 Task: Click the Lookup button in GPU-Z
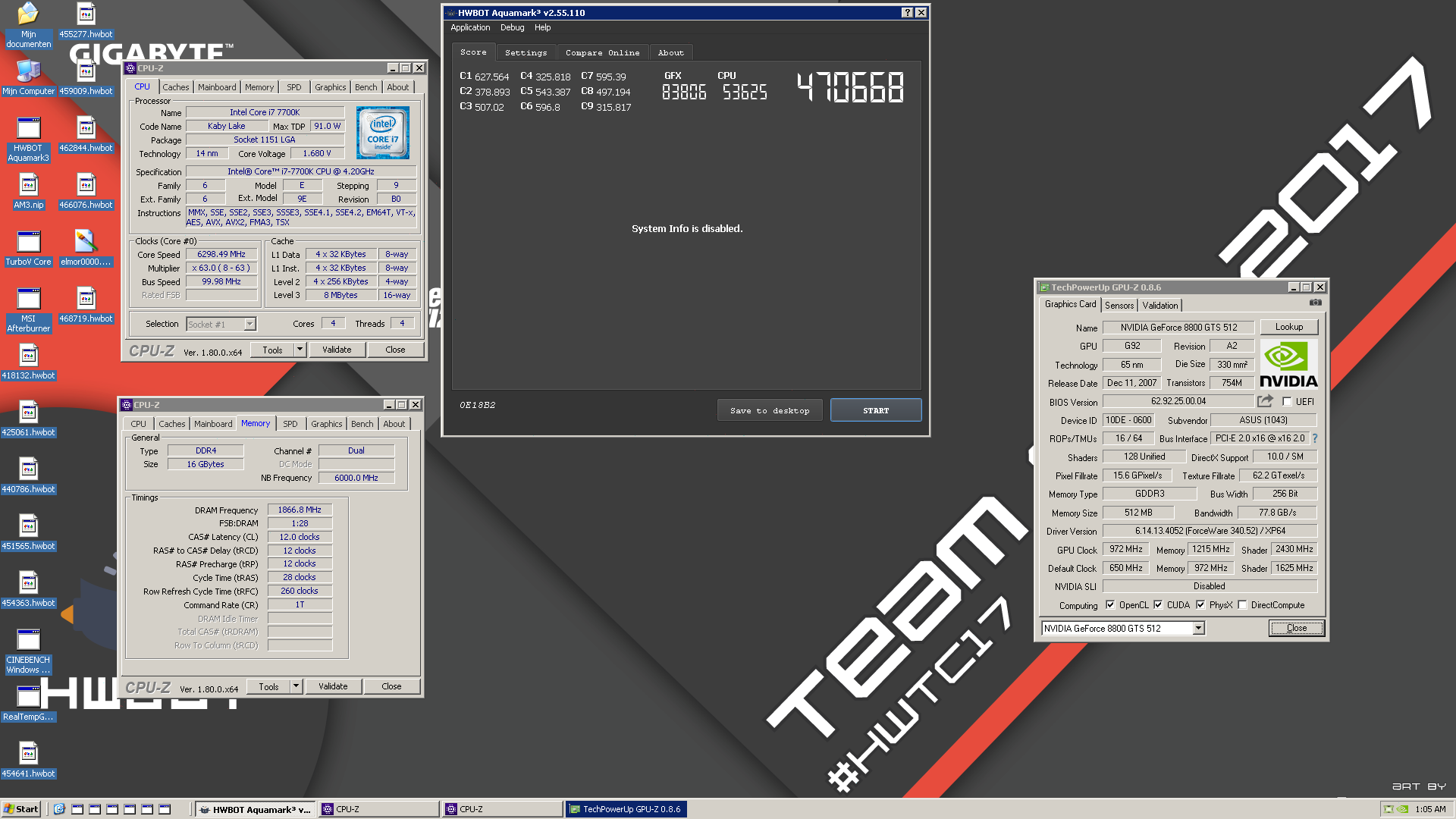tap(1289, 327)
